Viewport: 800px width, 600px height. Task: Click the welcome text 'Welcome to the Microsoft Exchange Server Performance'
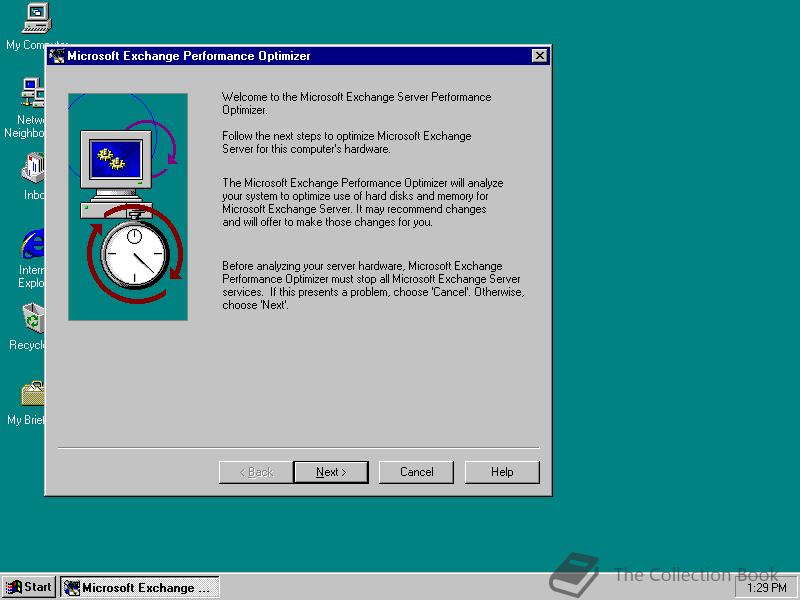pyautogui.click(x=357, y=97)
